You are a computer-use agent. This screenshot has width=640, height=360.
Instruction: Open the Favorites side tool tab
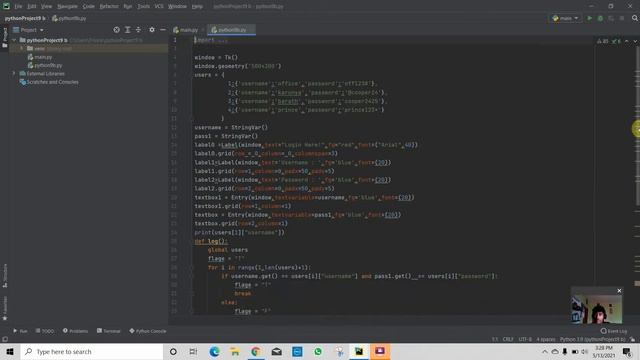point(5,308)
